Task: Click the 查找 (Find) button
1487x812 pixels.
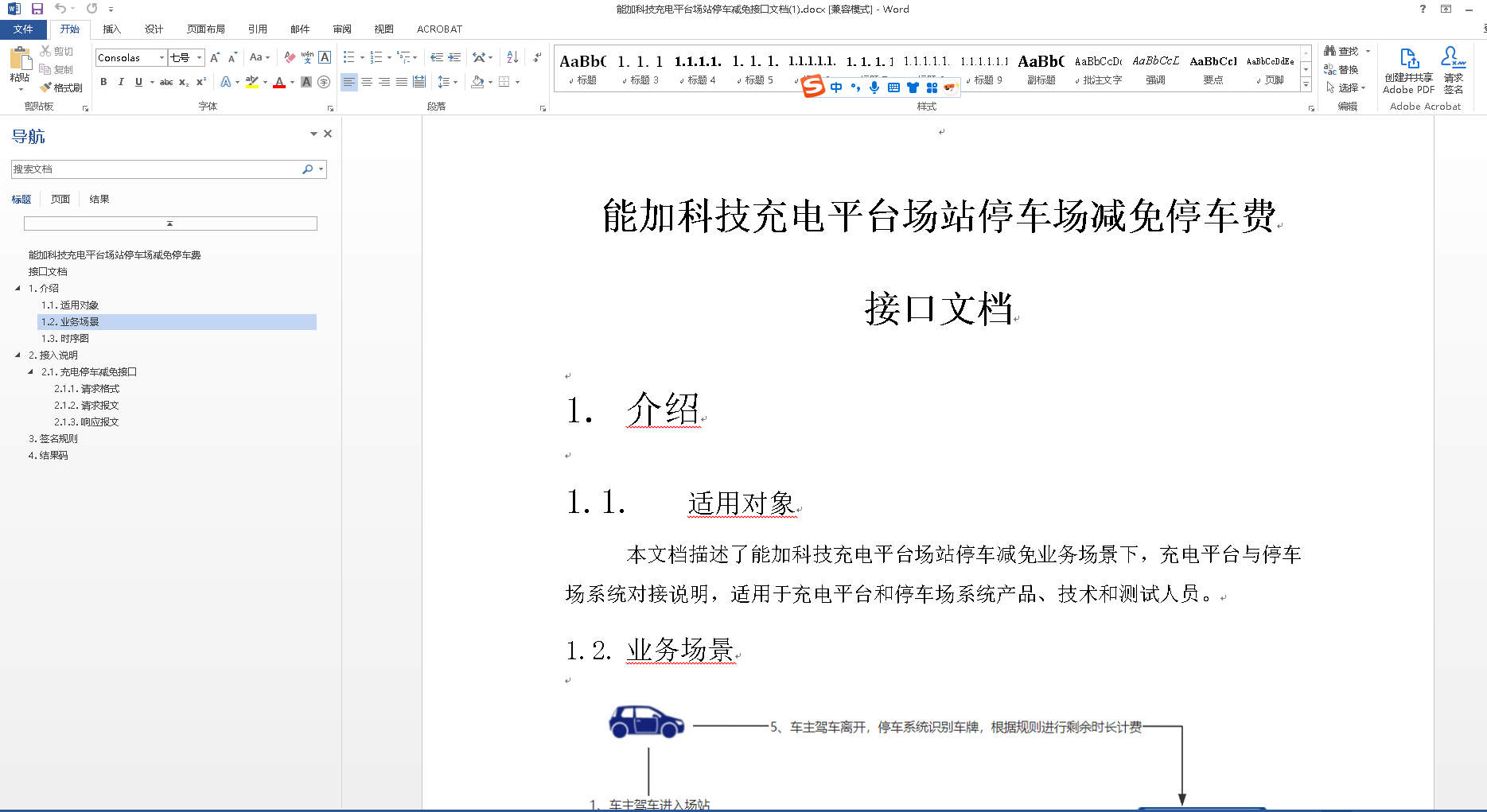Action: [1341, 51]
